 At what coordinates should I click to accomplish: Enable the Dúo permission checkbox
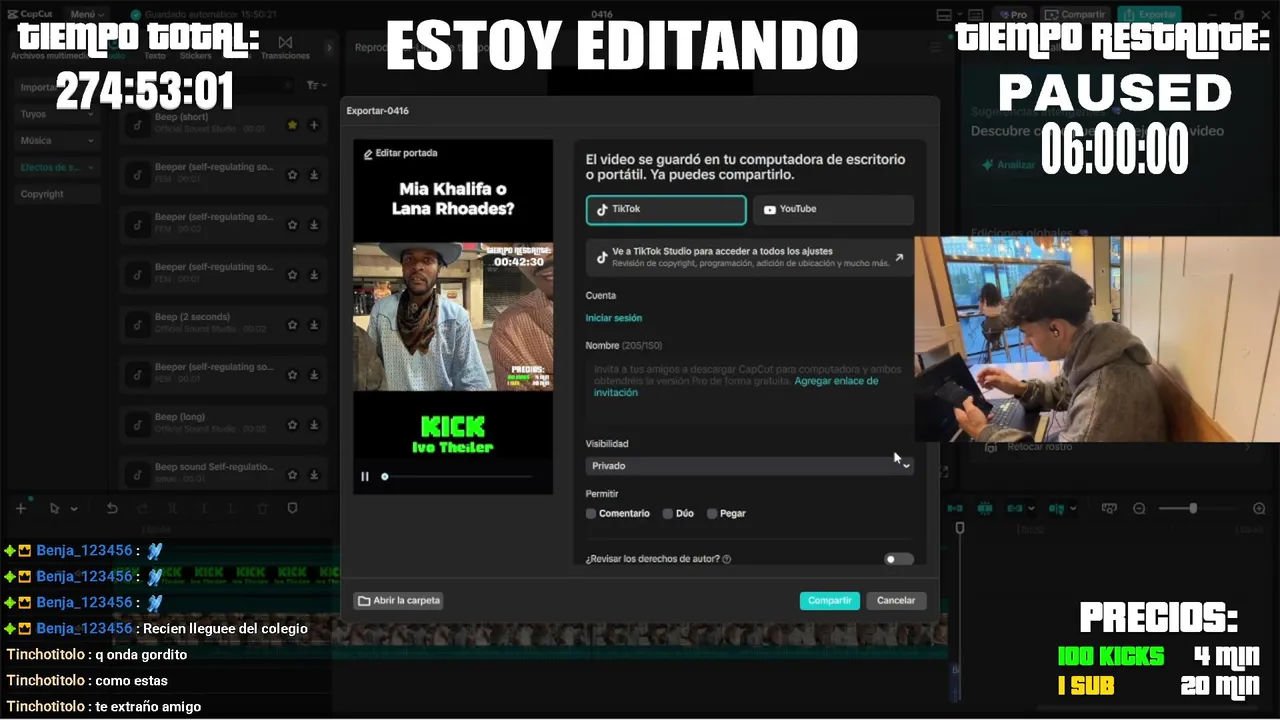point(668,514)
